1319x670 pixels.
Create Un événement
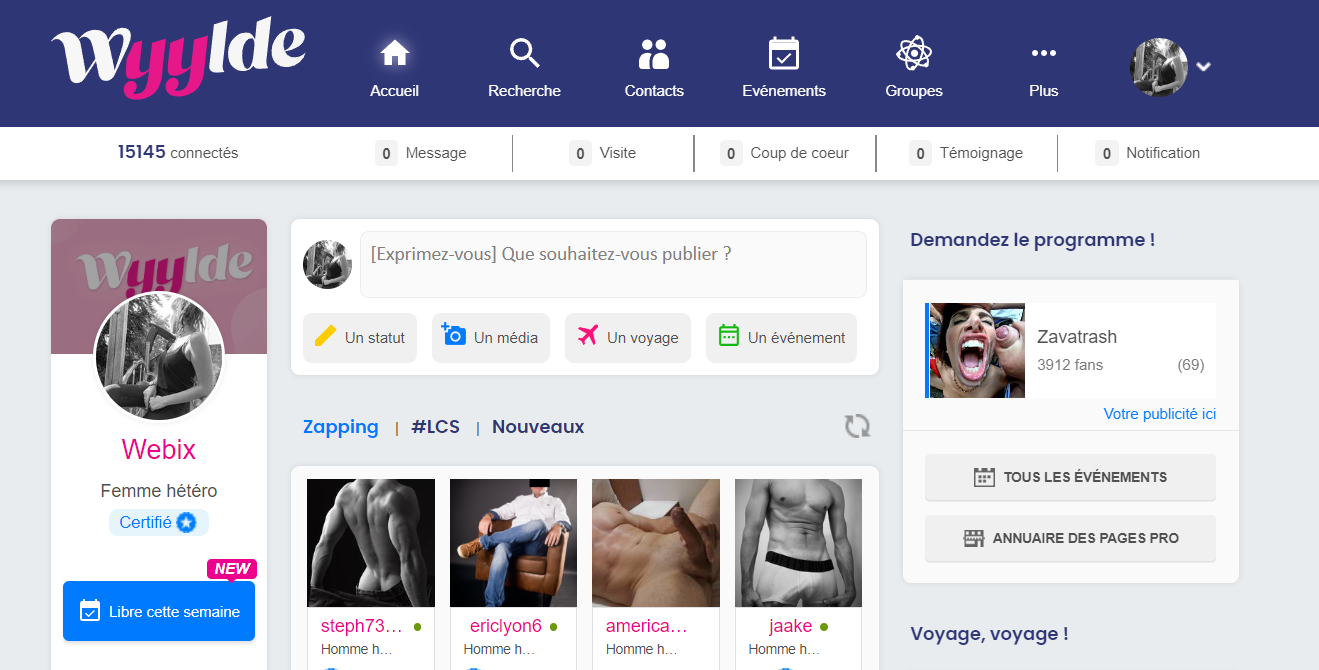click(x=781, y=338)
